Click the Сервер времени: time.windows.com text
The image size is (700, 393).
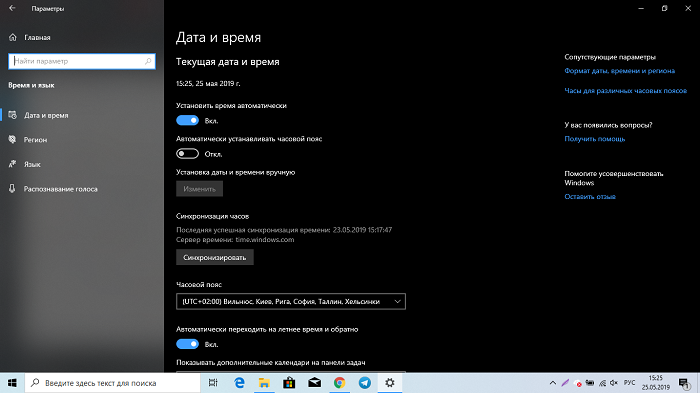(235, 240)
